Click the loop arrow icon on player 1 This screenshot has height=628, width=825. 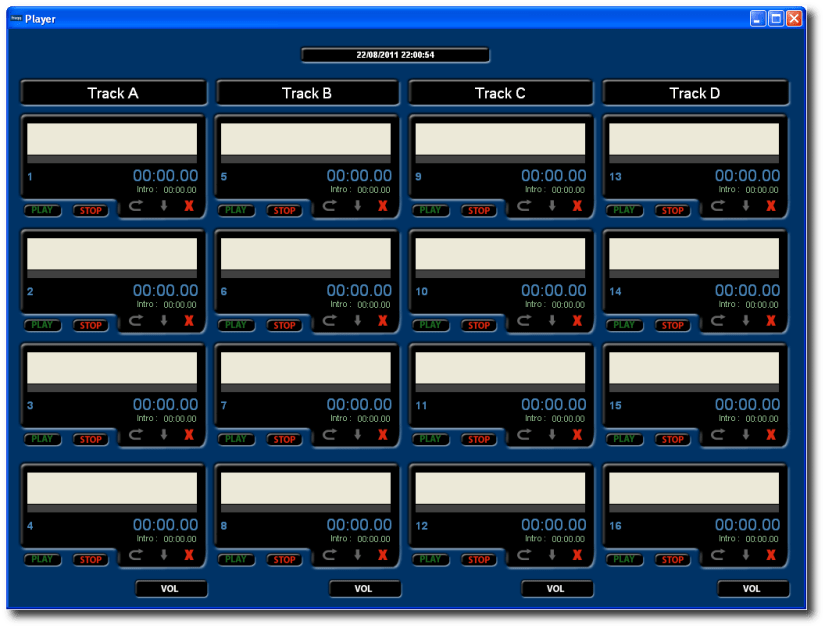click(136, 206)
